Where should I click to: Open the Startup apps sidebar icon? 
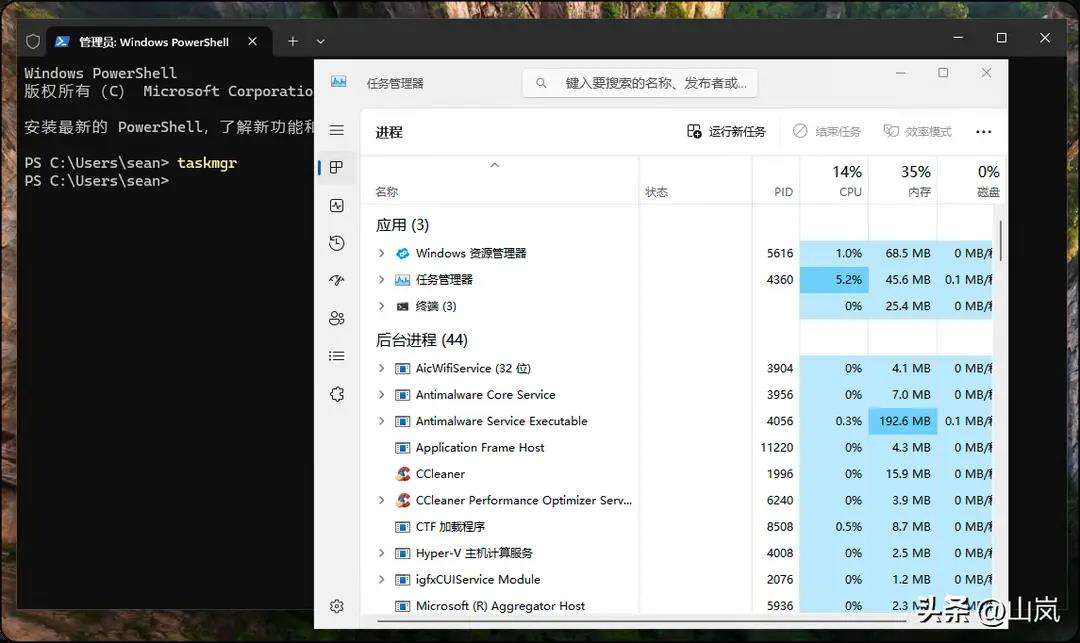pos(337,281)
